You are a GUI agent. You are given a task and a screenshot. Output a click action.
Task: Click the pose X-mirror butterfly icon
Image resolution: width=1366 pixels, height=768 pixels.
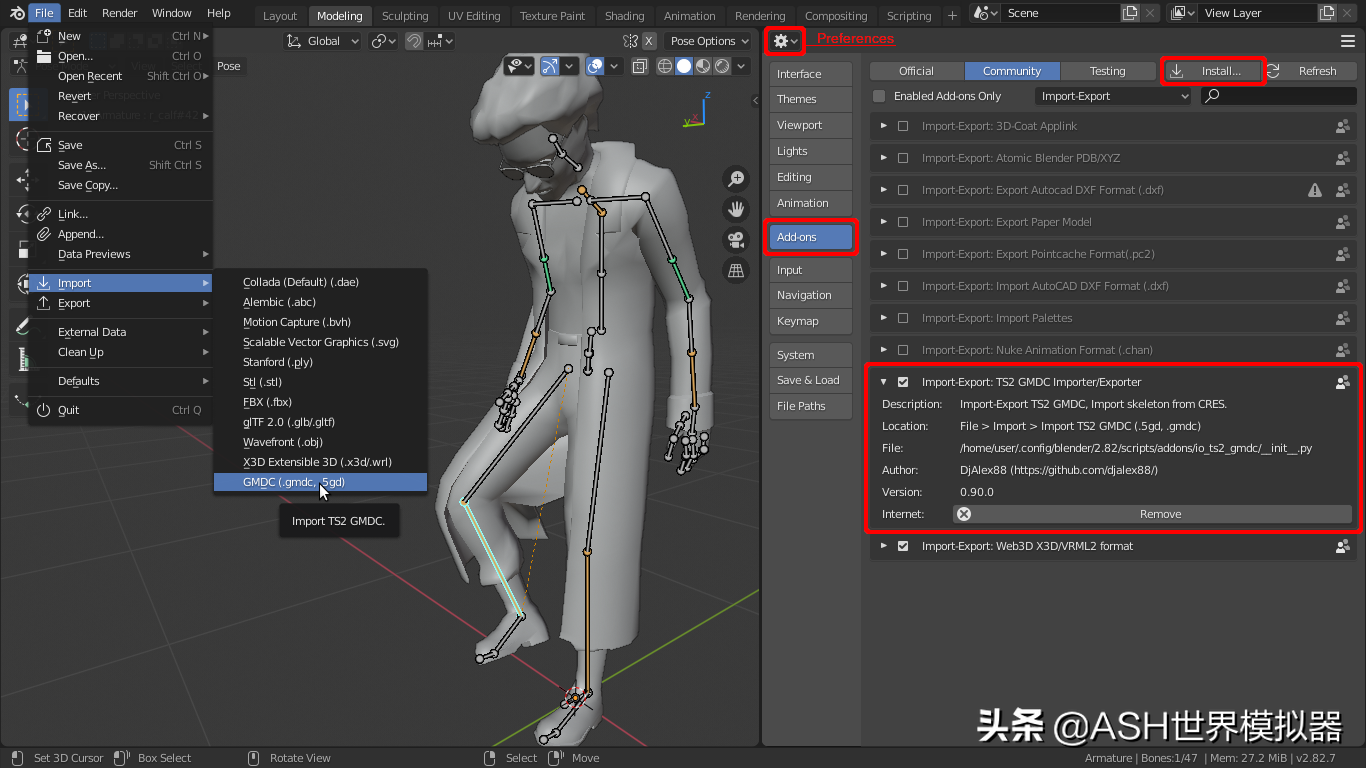click(x=630, y=41)
